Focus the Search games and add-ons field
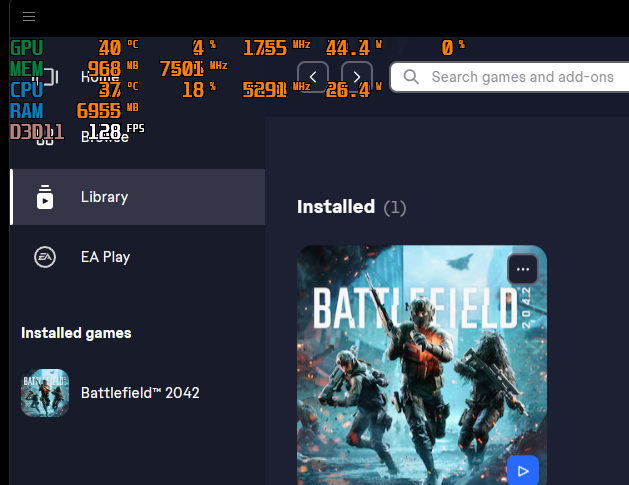 510,77
